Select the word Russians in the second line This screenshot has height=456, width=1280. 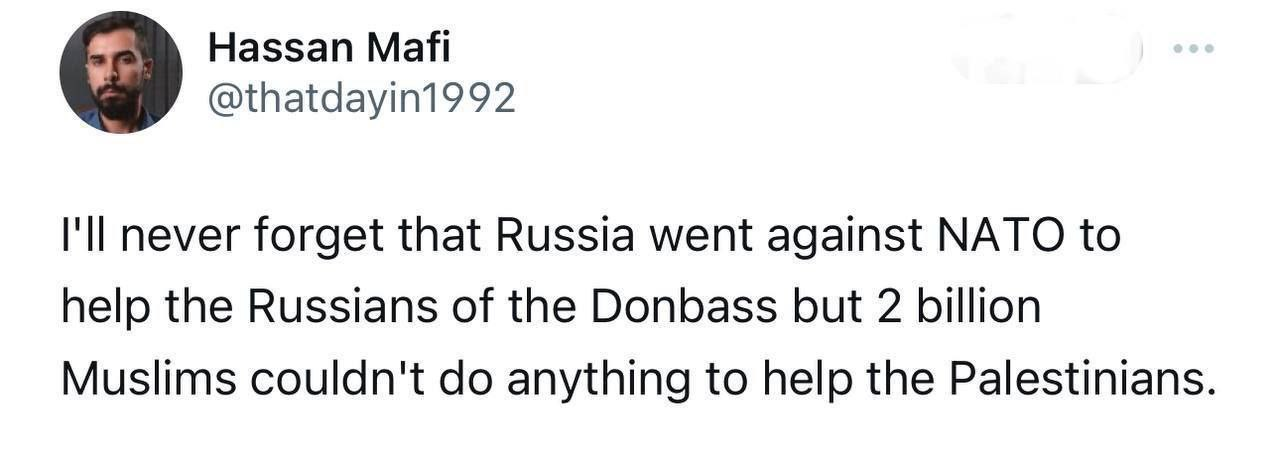(343, 307)
